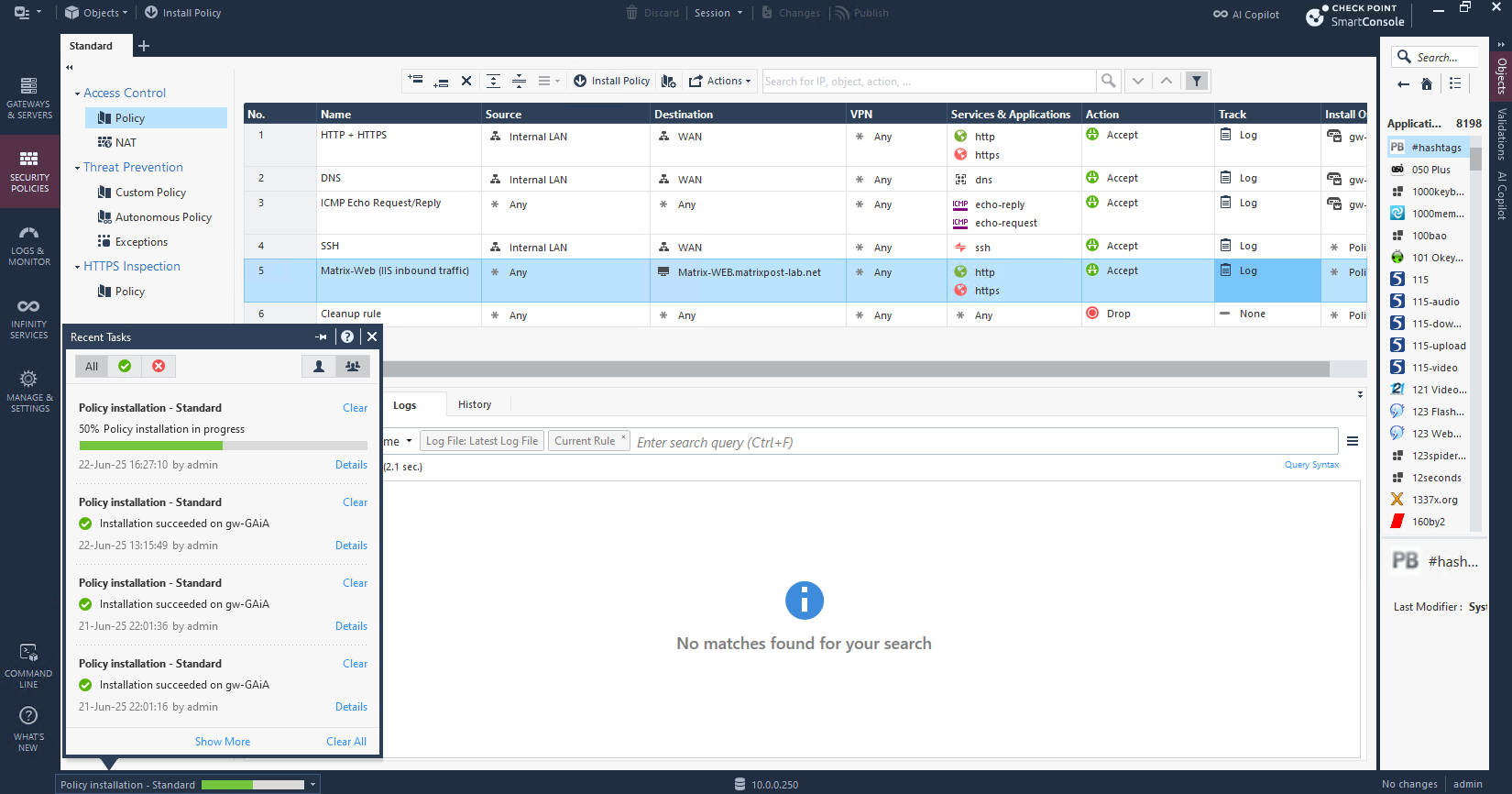1512x794 pixels.
Task: Open log time range dropdown
Action: [x=399, y=441]
